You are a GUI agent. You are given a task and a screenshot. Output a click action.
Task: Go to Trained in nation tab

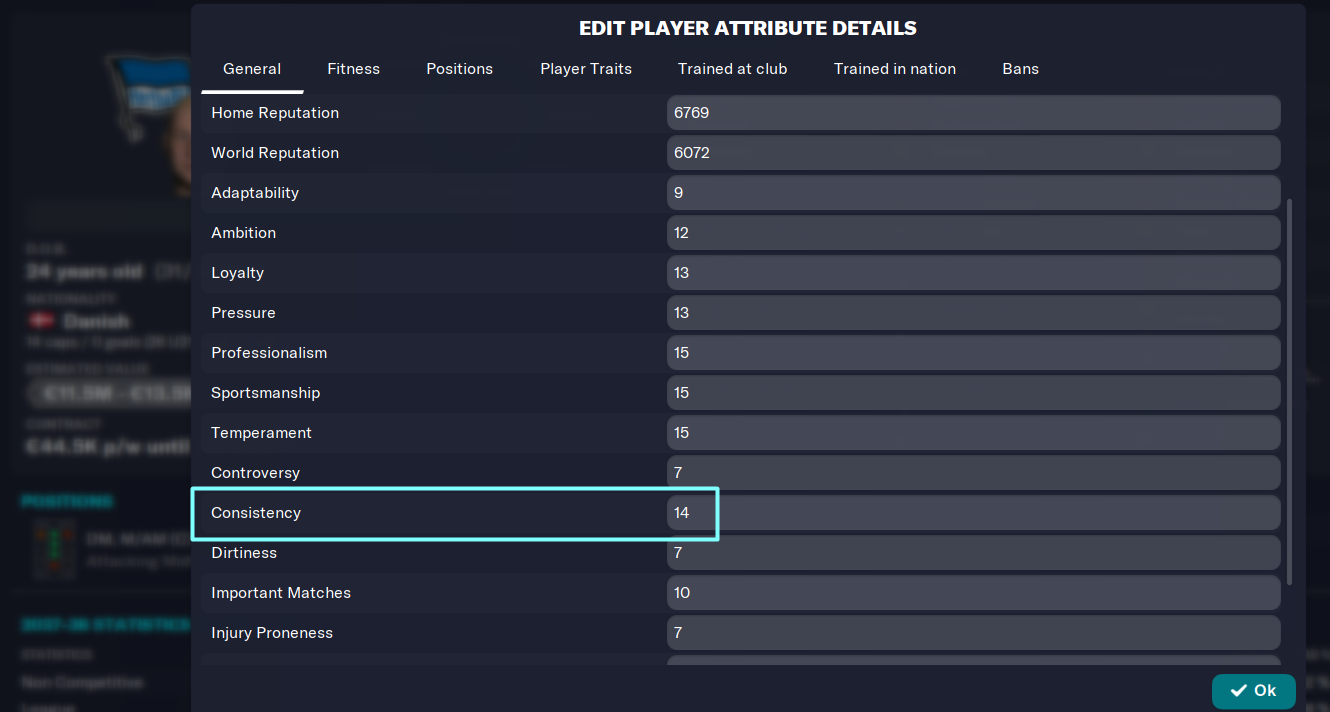[x=895, y=69]
